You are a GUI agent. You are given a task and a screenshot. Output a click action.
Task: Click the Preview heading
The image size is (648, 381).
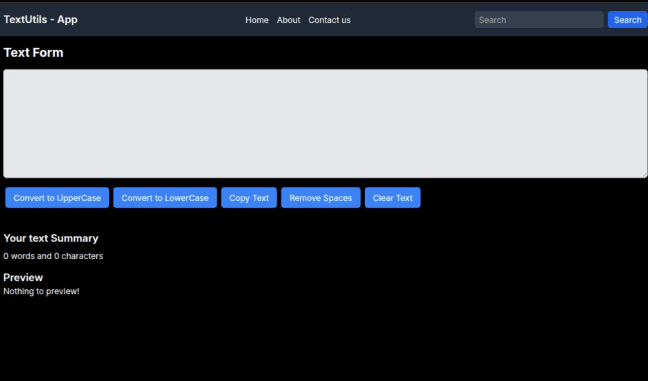[23, 277]
